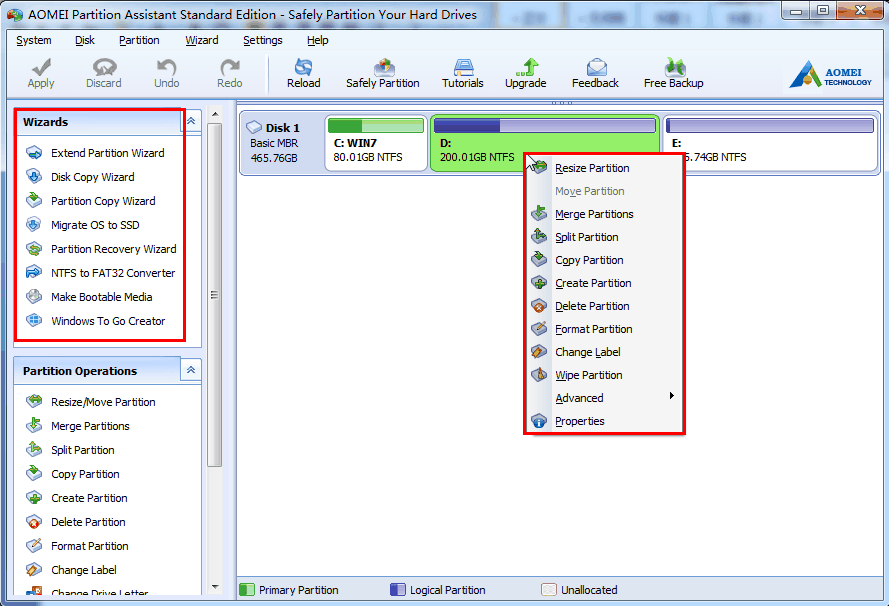
Task: Launch Extend Partition Wizard icon
Action: [34, 152]
